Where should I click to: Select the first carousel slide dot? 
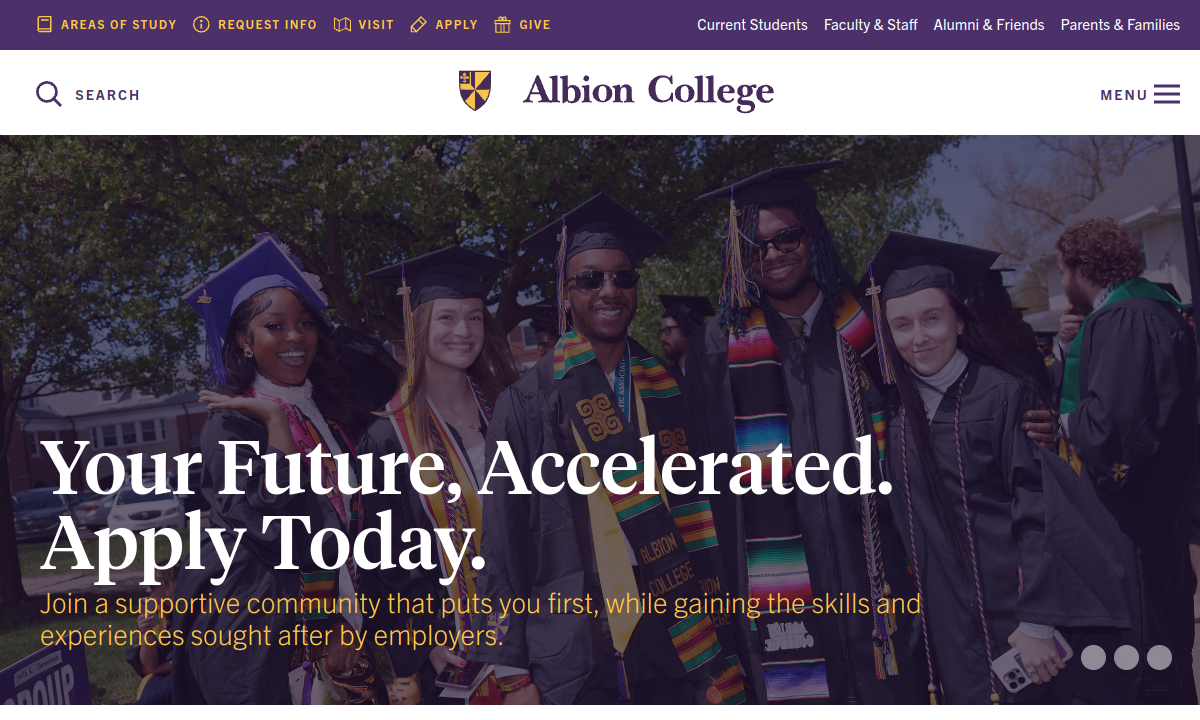1093,657
